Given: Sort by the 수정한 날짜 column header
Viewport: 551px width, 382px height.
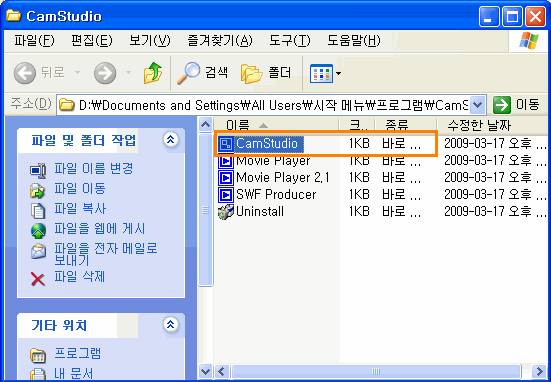Looking at the screenshot, I should pyautogui.click(x=493, y=125).
